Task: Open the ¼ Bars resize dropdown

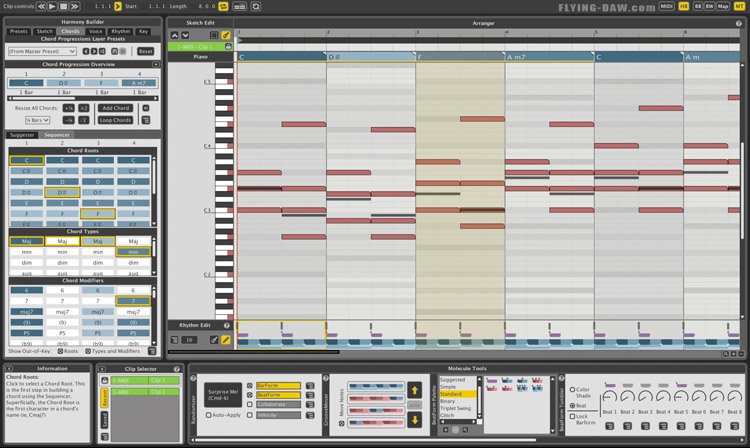Action: tap(37, 120)
